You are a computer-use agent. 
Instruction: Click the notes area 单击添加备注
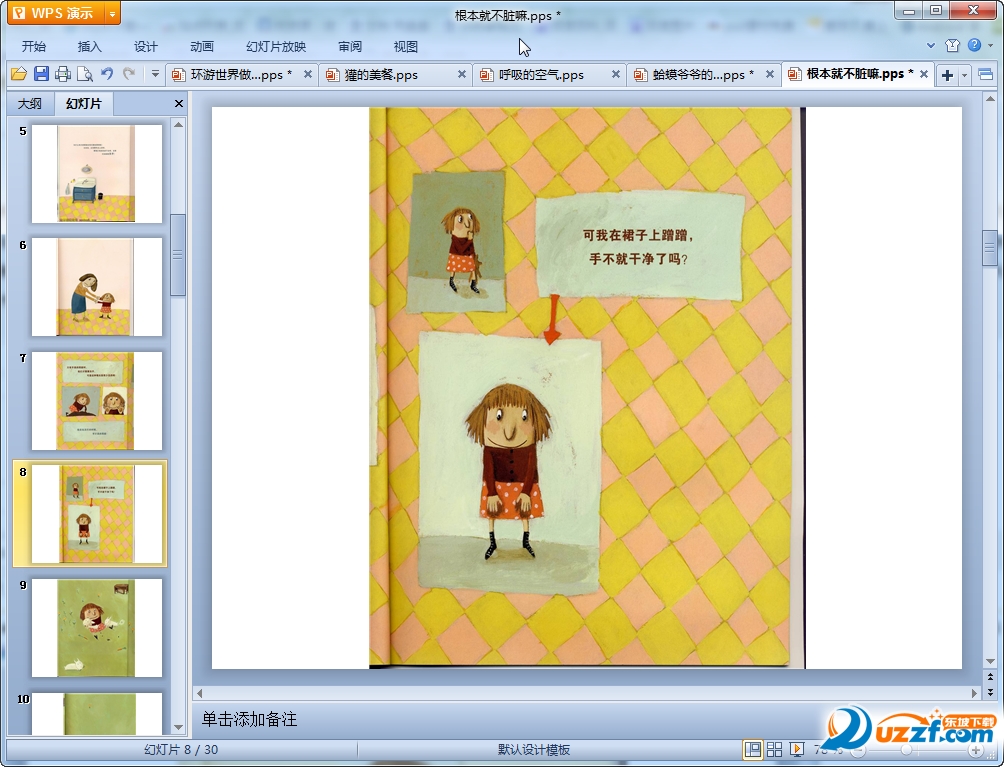point(249,719)
